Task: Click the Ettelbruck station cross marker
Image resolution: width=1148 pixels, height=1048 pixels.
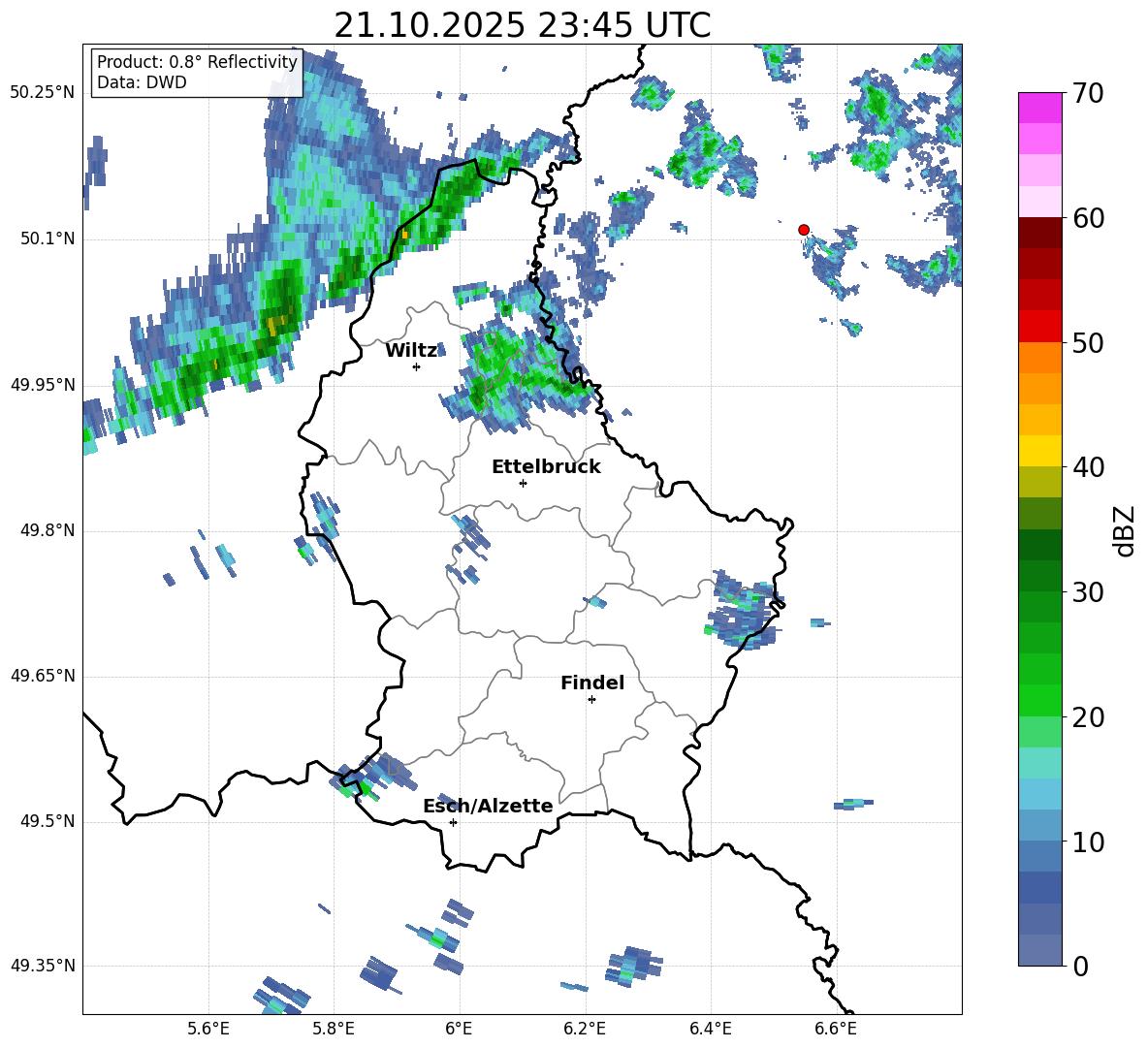Action: [523, 483]
